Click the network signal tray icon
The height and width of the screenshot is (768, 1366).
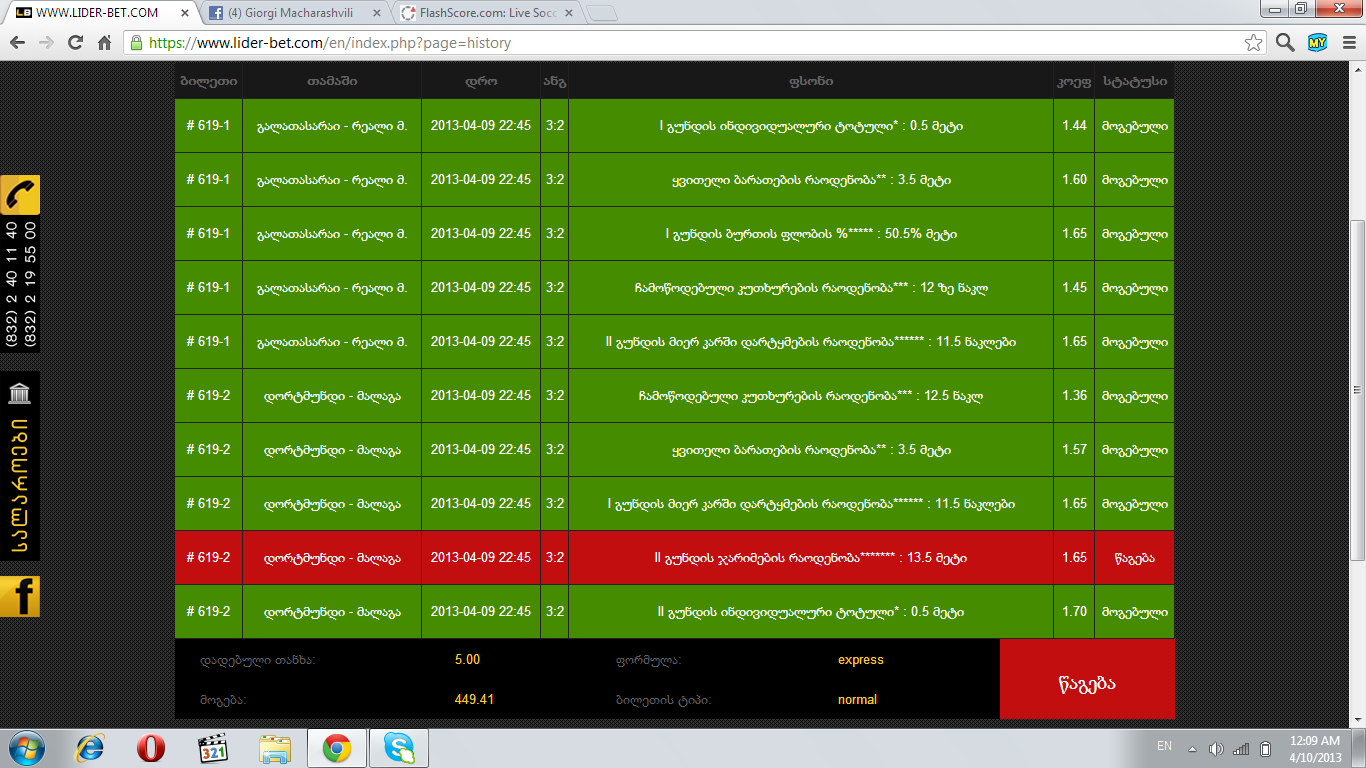1241,749
